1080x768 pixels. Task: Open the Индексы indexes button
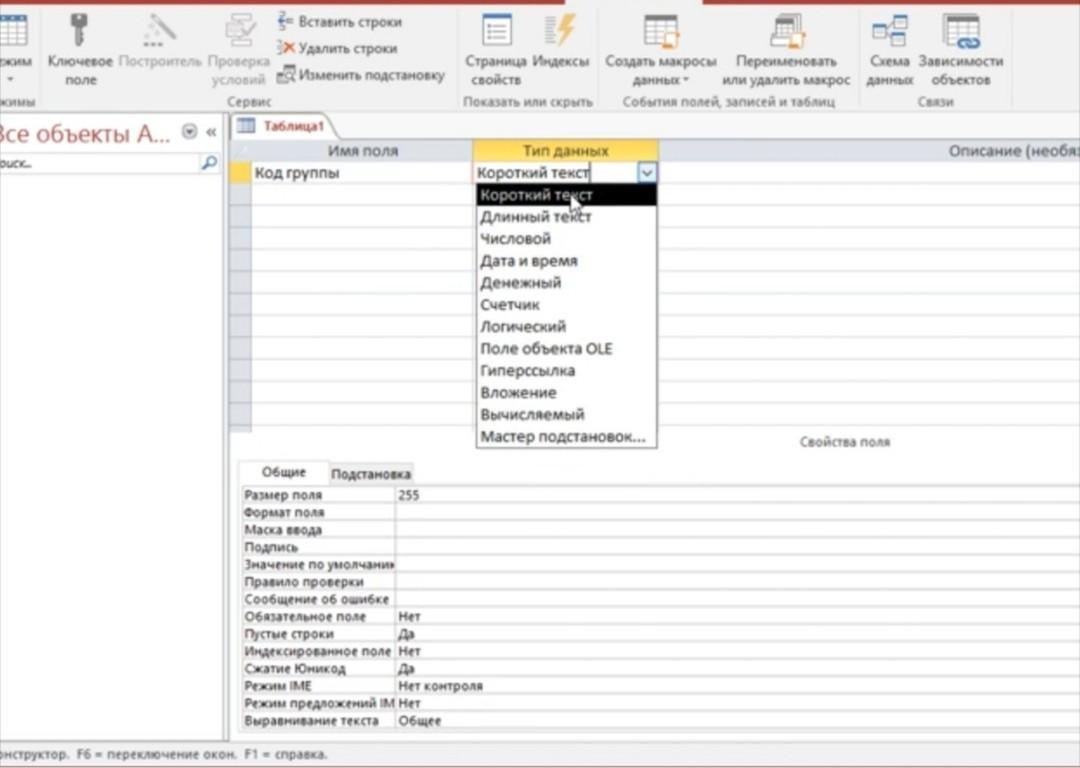click(x=561, y=41)
